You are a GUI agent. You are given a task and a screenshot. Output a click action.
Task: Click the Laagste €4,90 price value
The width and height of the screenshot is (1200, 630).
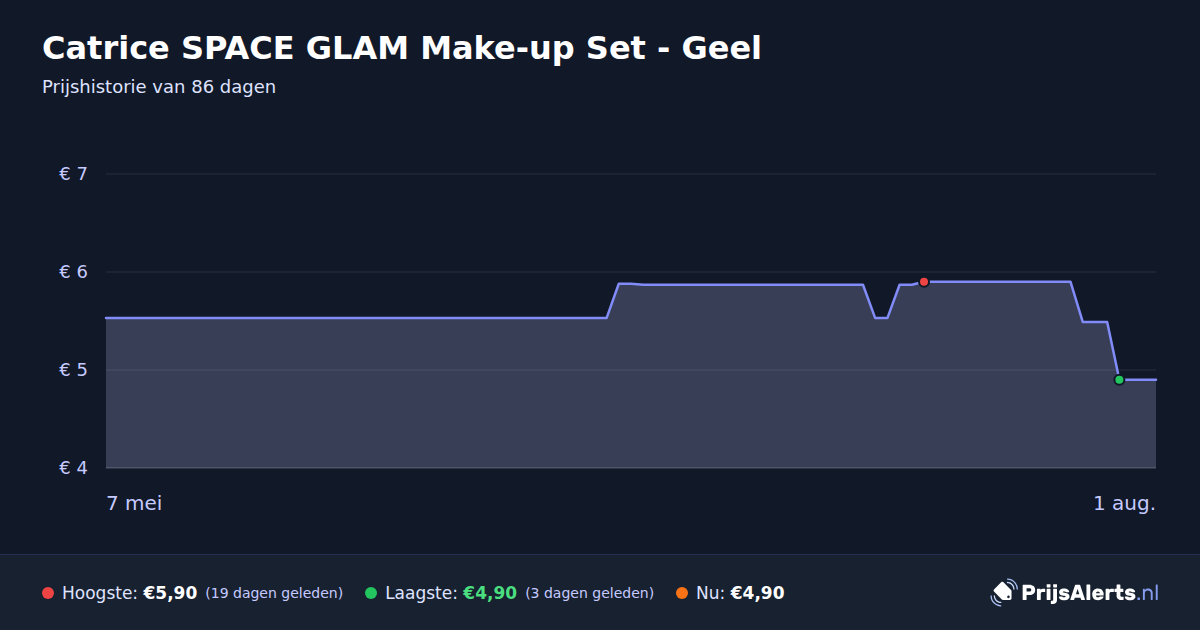tap(490, 593)
